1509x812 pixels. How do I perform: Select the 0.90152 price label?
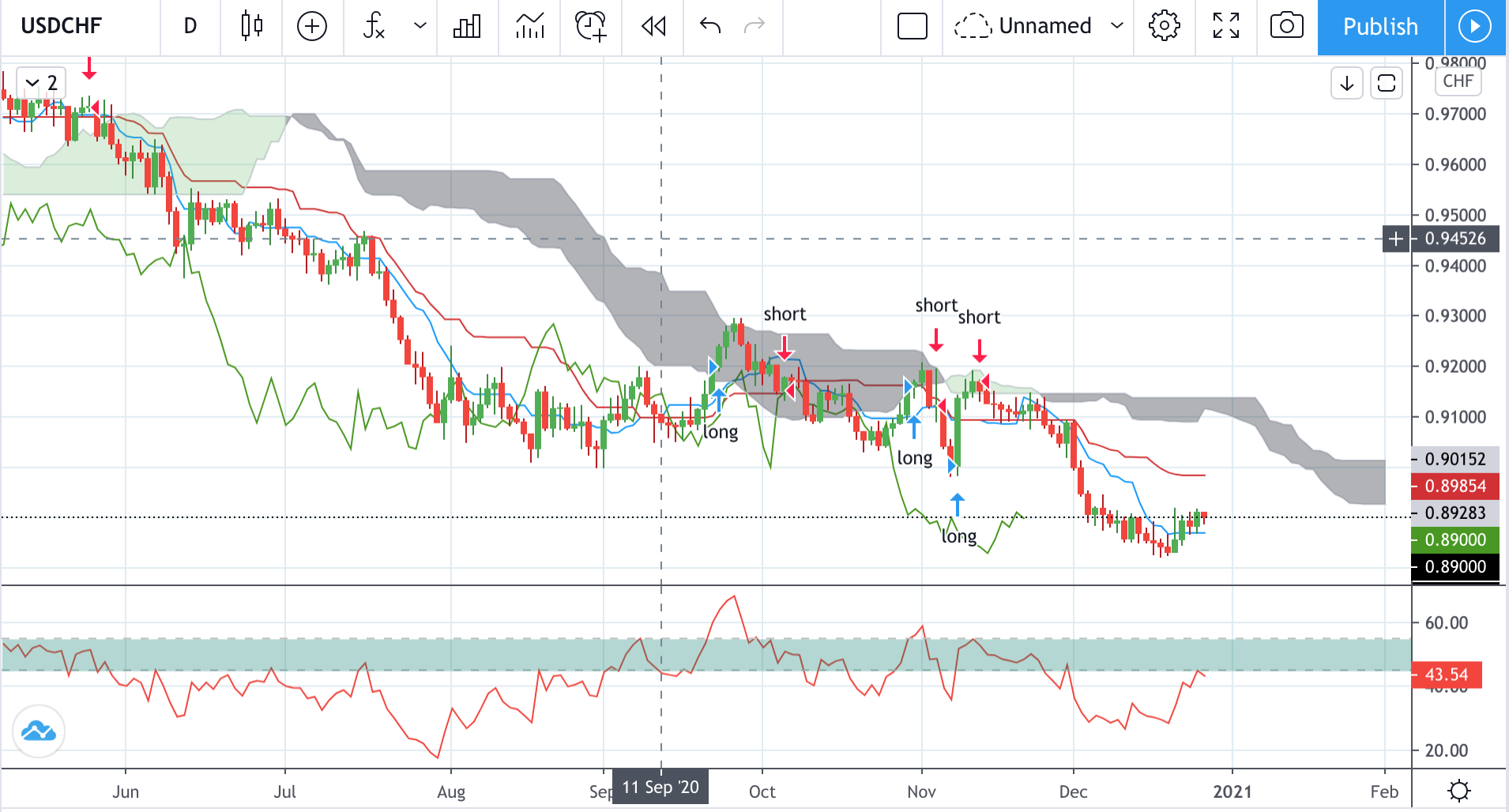click(1454, 459)
